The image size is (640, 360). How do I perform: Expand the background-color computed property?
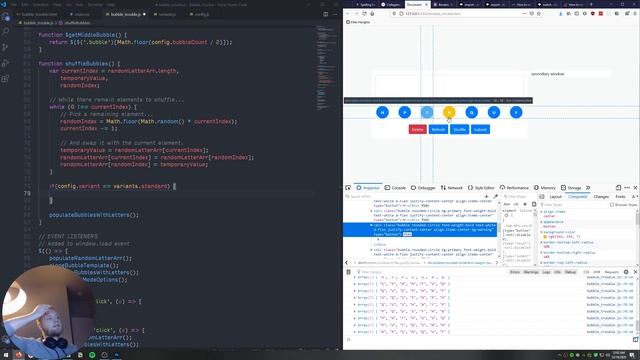(x=542, y=232)
